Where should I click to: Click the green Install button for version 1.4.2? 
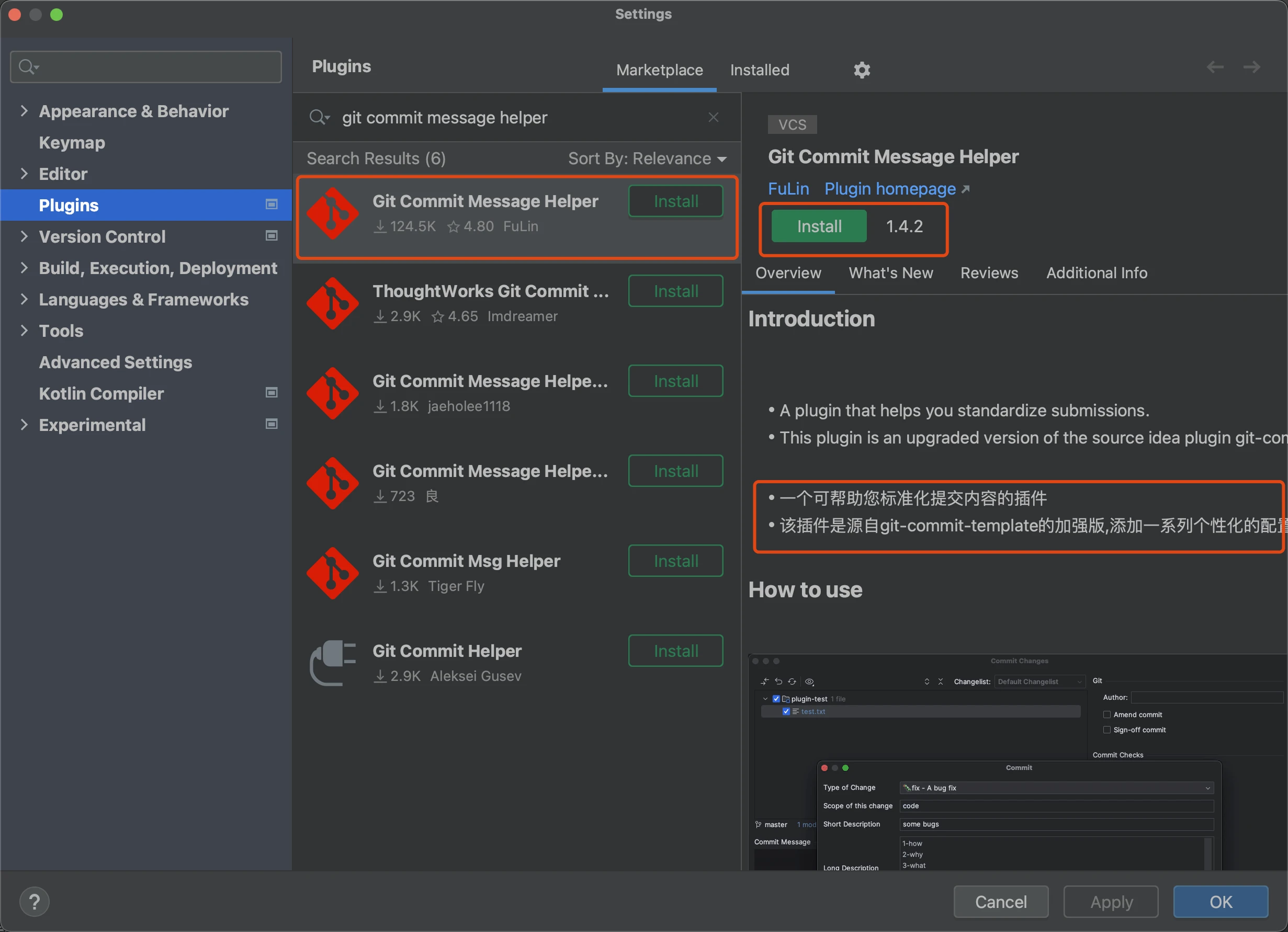[x=818, y=226]
